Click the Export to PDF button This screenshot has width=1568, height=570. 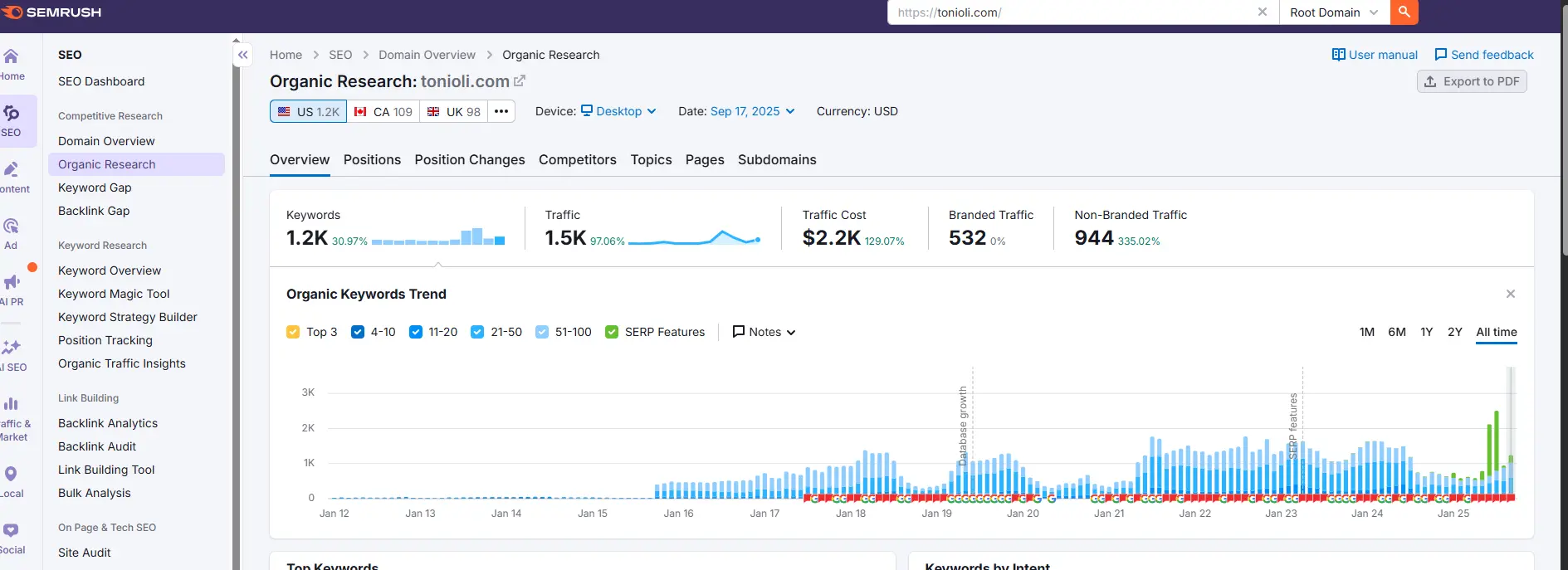tap(1472, 81)
